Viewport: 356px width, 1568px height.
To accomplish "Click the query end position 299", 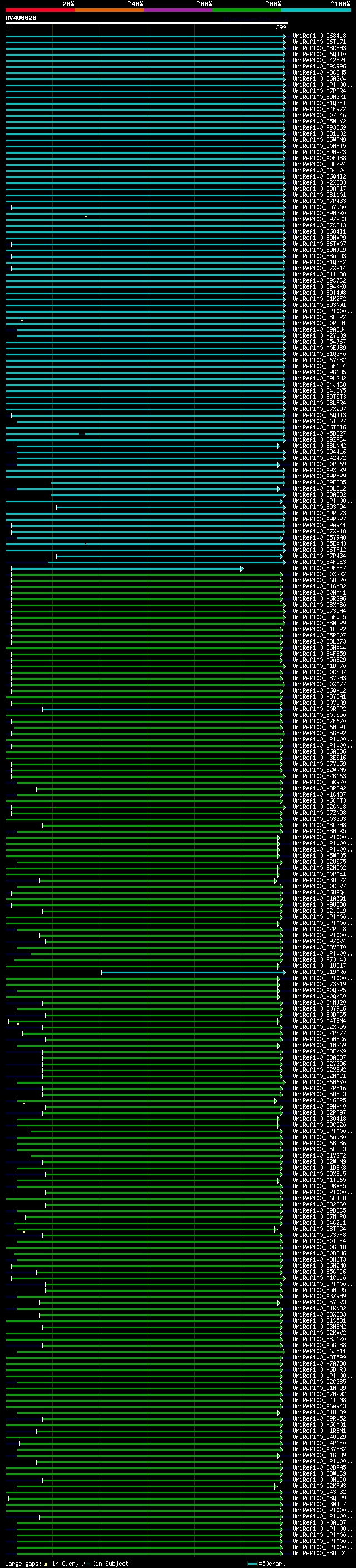I will (281, 27).
